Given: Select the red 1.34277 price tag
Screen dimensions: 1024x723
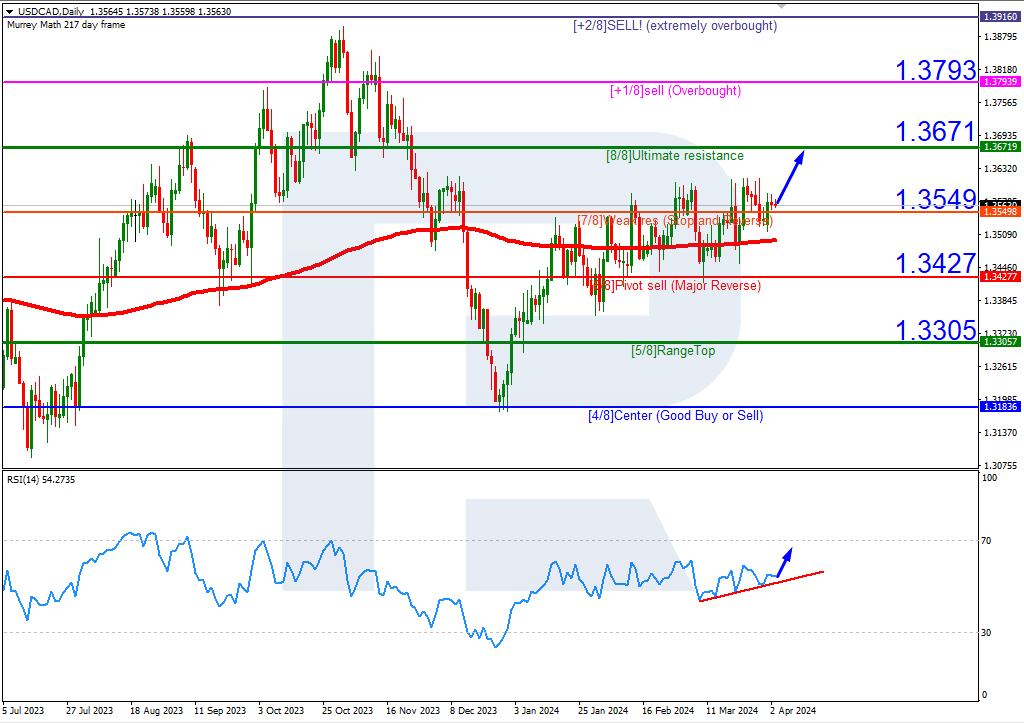Looking at the screenshot, I should tap(1000, 277).
